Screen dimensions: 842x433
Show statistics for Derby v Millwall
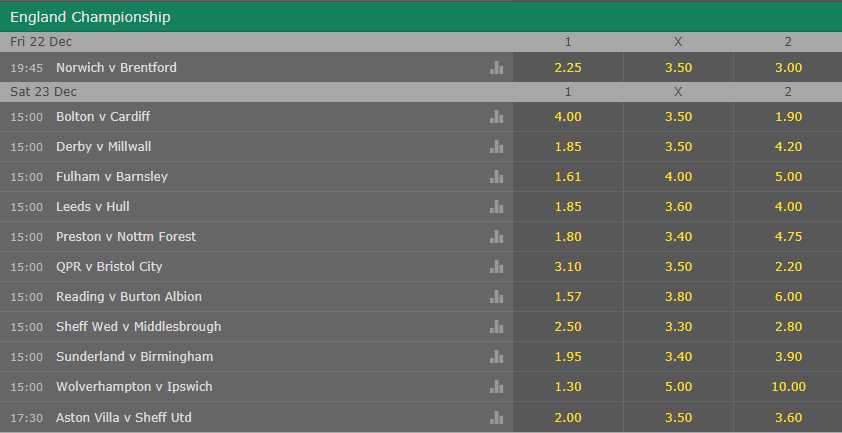tap(496, 147)
